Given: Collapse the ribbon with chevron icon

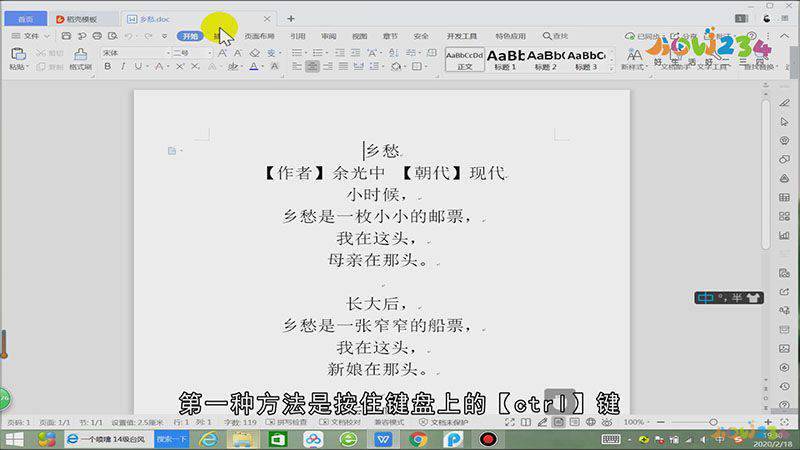Looking at the screenshot, I should click(x=784, y=36).
